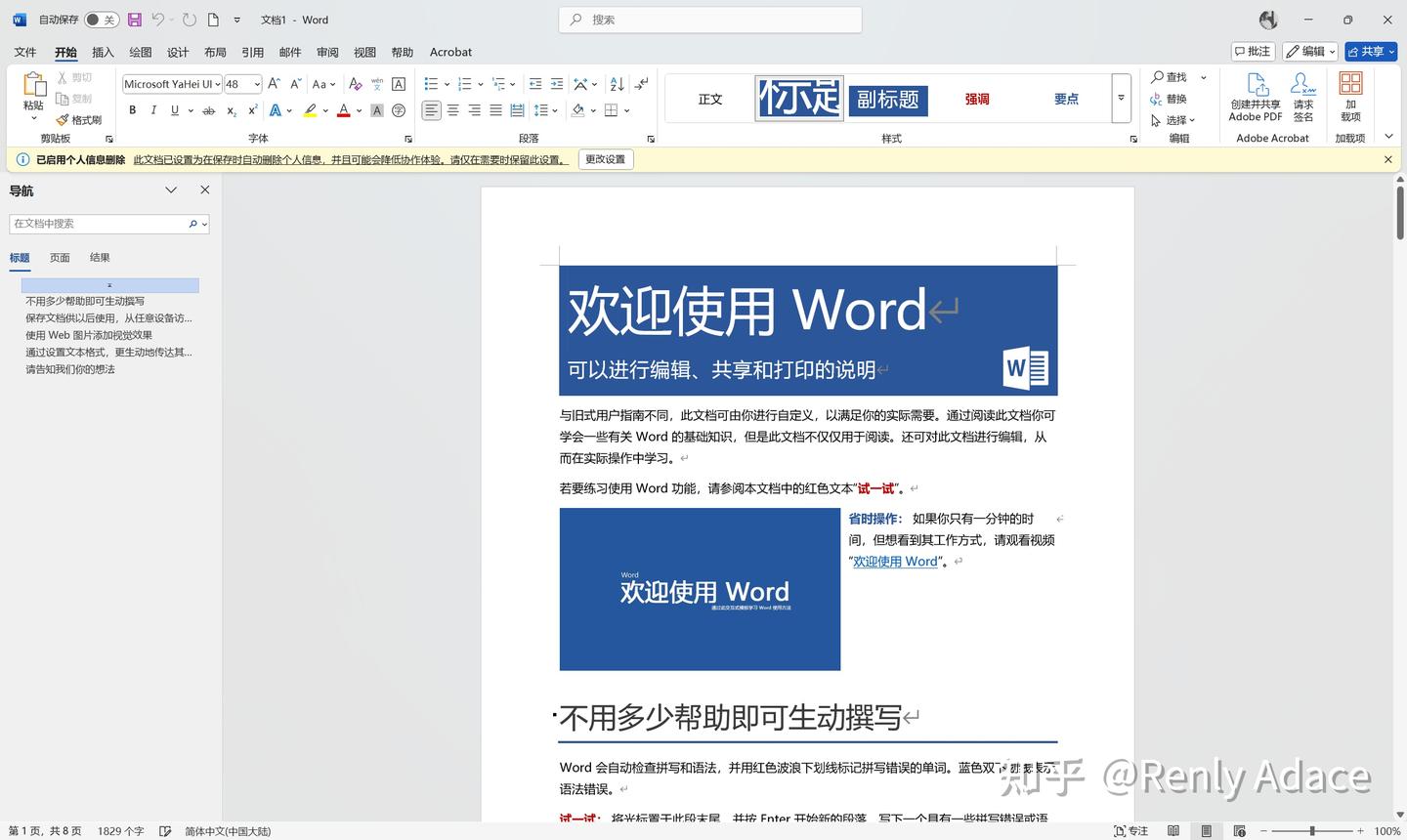The image size is (1407, 840).
Task: Justify the paragraph text
Action: click(495, 110)
